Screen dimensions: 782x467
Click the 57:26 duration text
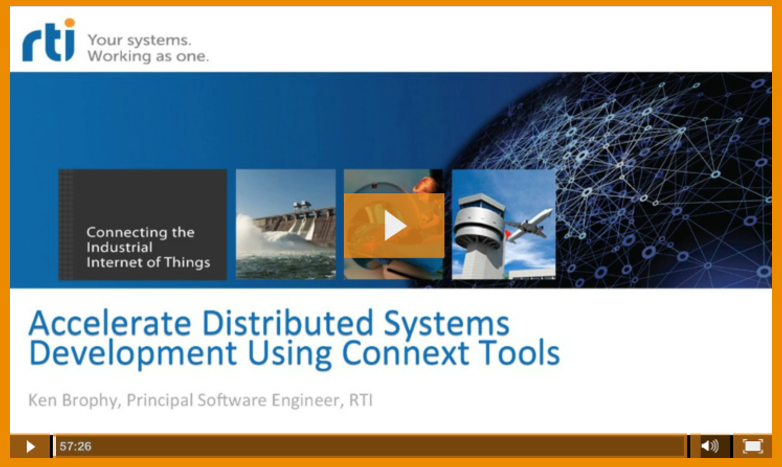75,446
